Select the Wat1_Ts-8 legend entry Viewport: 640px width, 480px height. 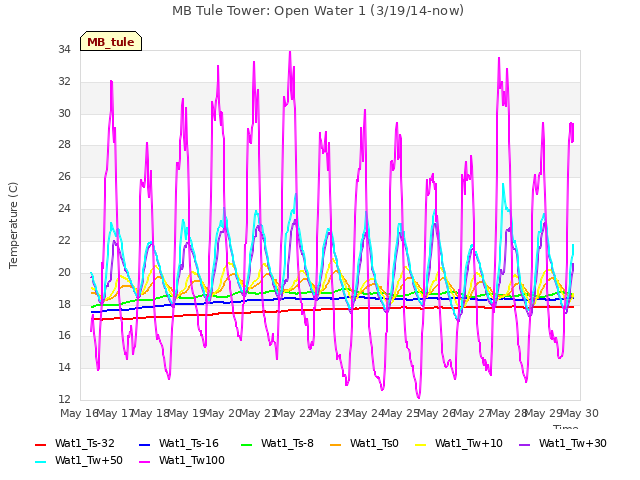pyautogui.click(x=278, y=443)
